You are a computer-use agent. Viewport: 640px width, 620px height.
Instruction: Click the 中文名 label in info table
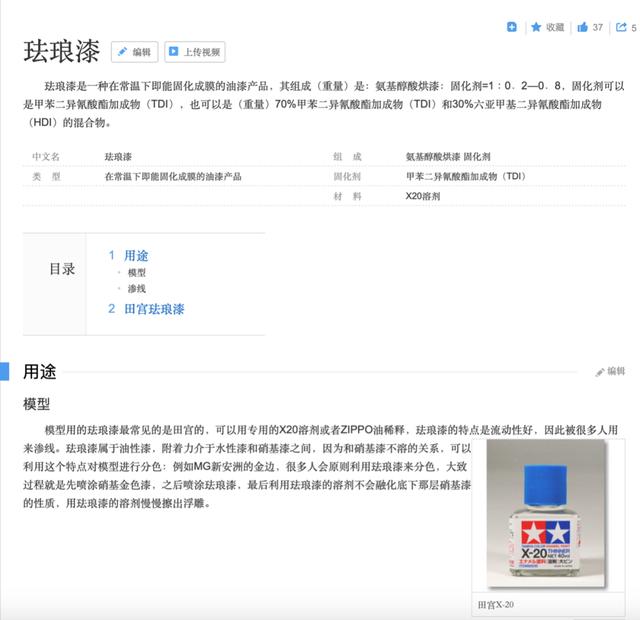[46, 157]
